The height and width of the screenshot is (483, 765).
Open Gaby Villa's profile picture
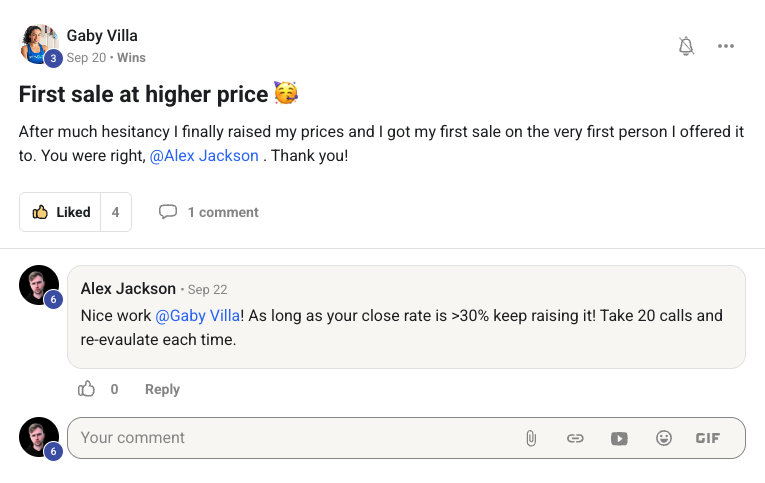point(38,44)
